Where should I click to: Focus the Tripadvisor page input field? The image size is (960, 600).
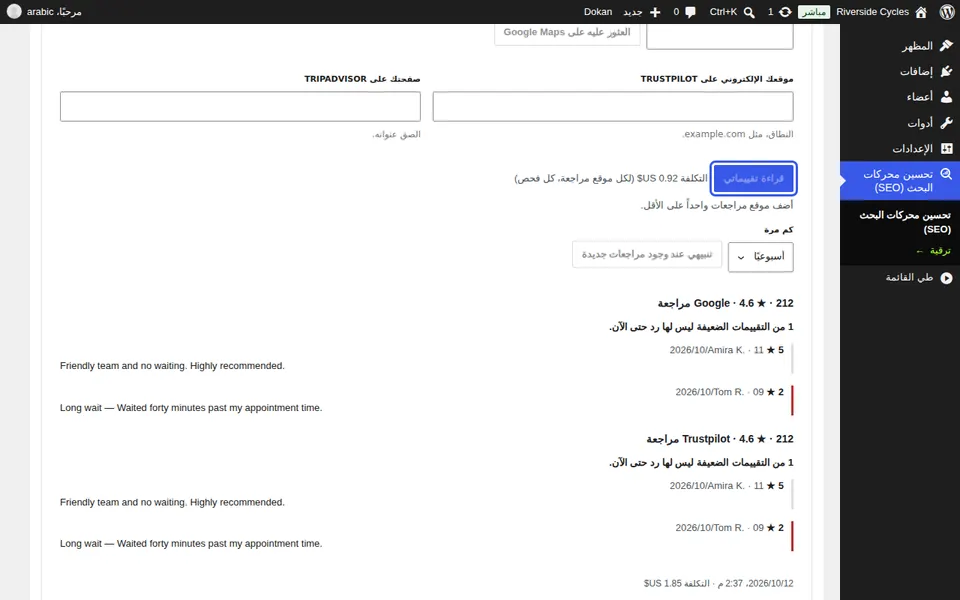(x=240, y=107)
